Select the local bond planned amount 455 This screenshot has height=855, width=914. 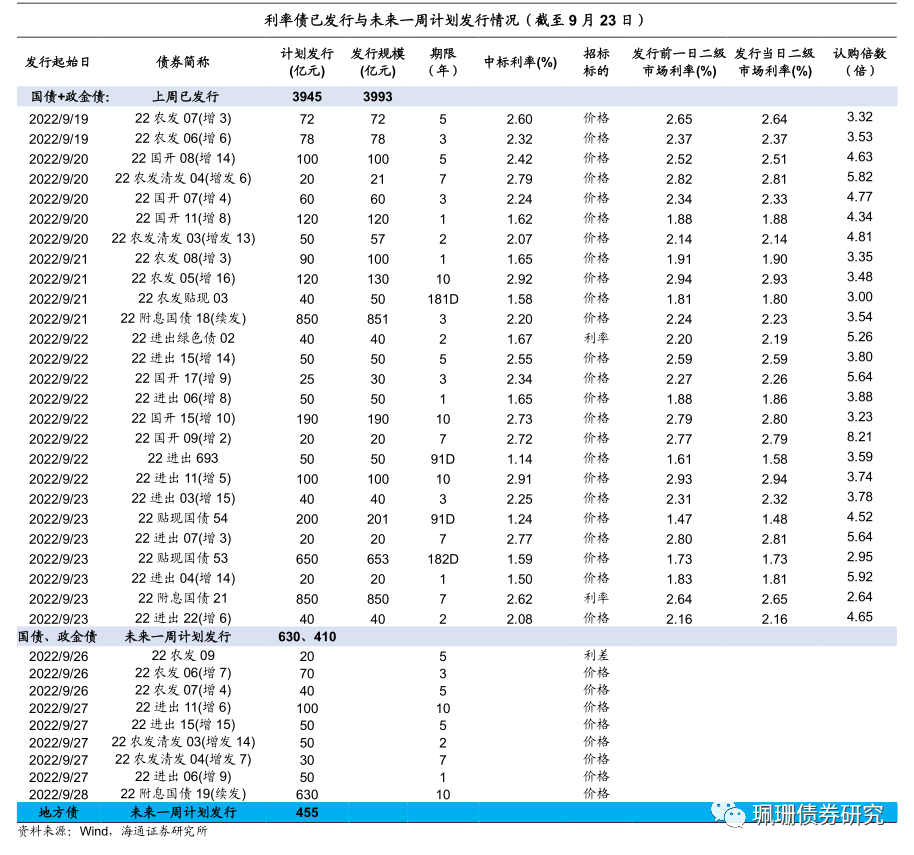click(307, 812)
